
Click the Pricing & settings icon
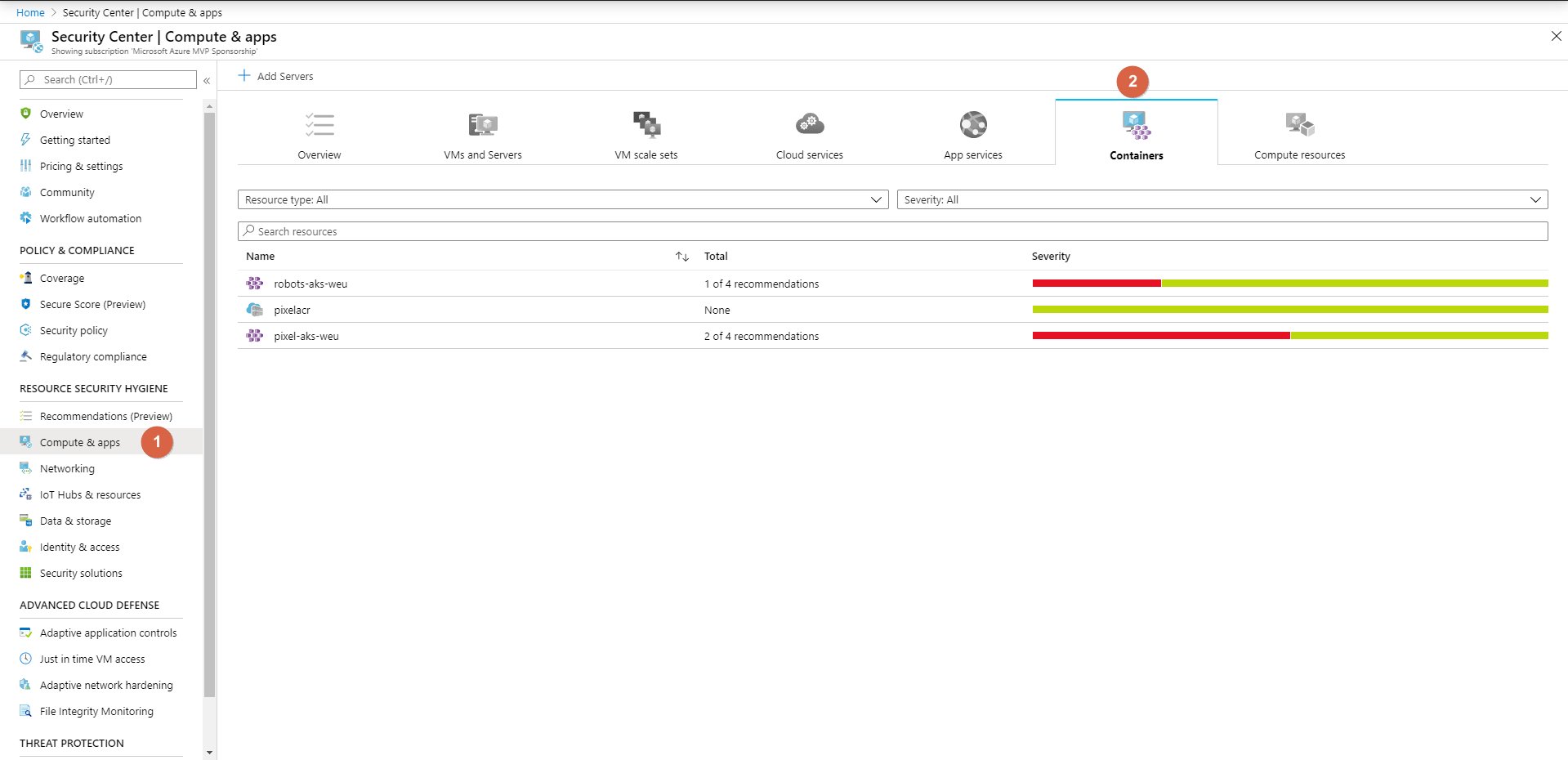(x=25, y=166)
